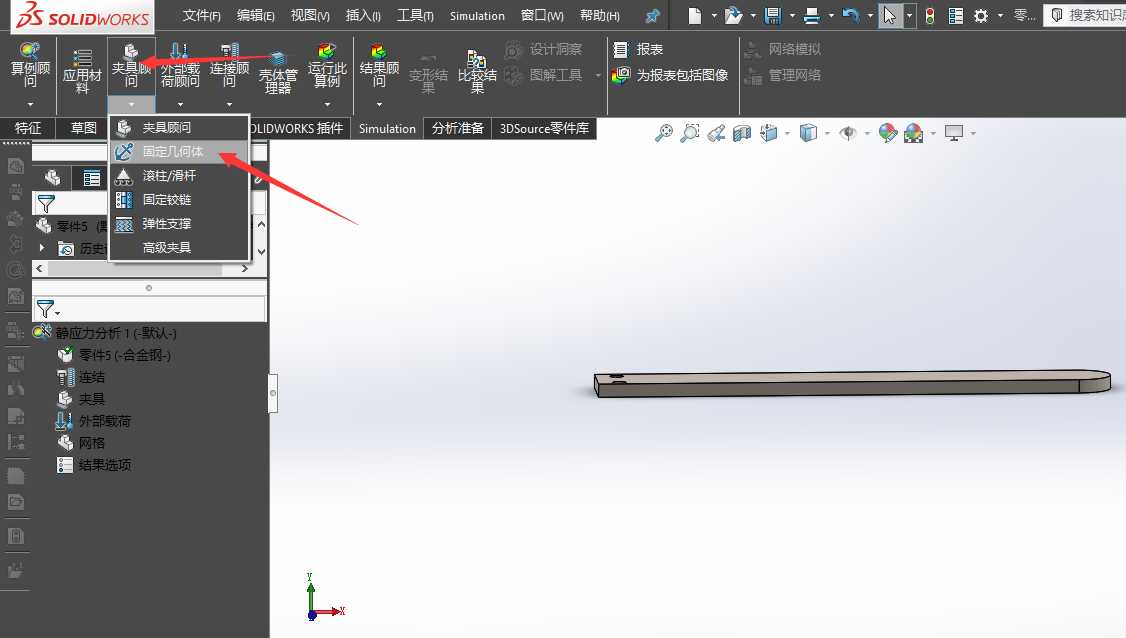The height and width of the screenshot is (638, 1126).
Task: Select 固定铰链 fixed hinge option
Action: click(x=179, y=200)
